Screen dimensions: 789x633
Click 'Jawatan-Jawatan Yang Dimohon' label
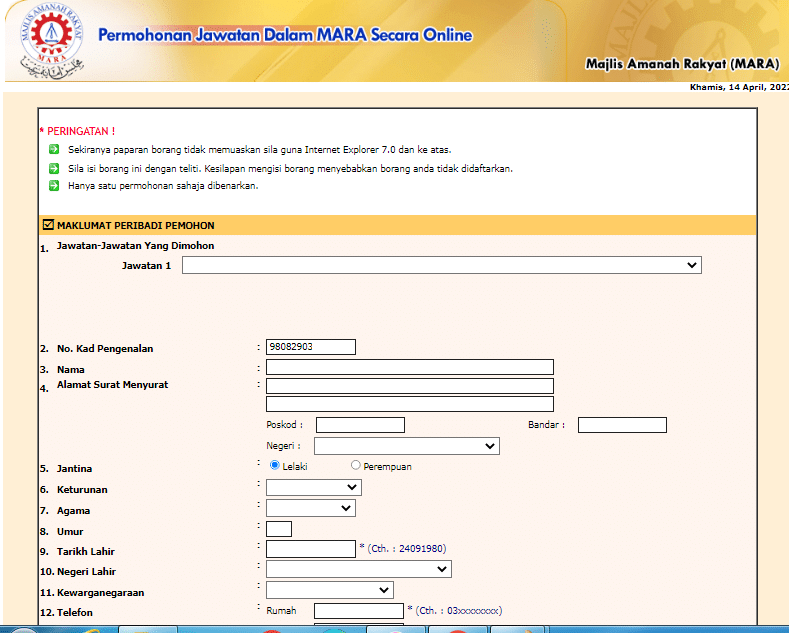135,246
